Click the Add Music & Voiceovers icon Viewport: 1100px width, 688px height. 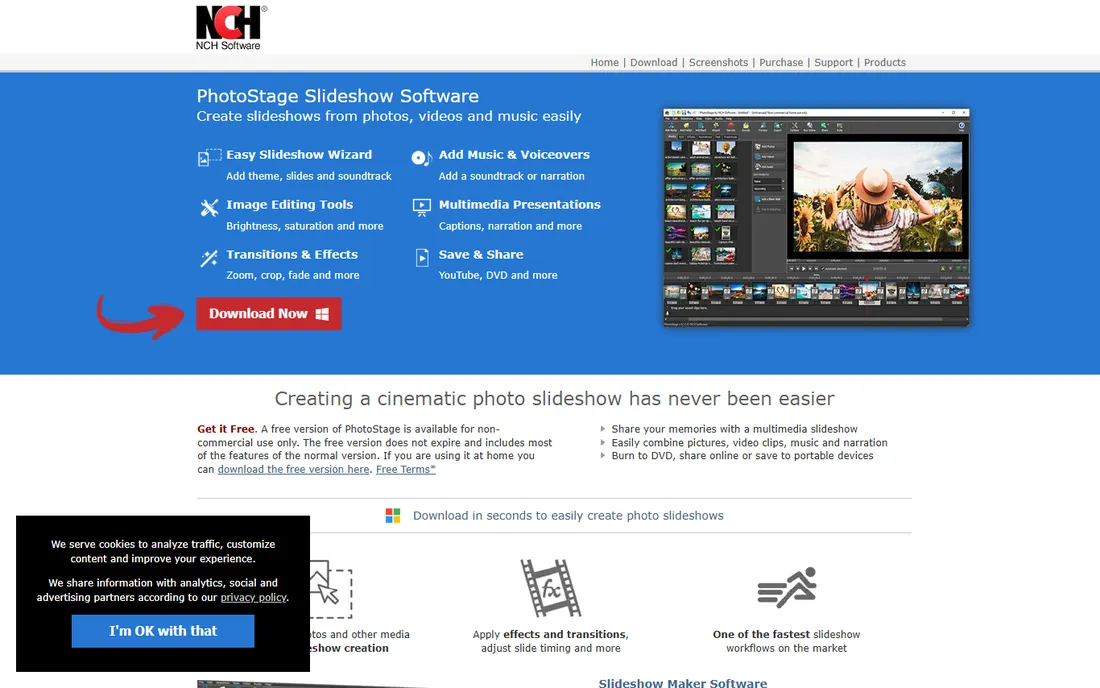(421, 158)
